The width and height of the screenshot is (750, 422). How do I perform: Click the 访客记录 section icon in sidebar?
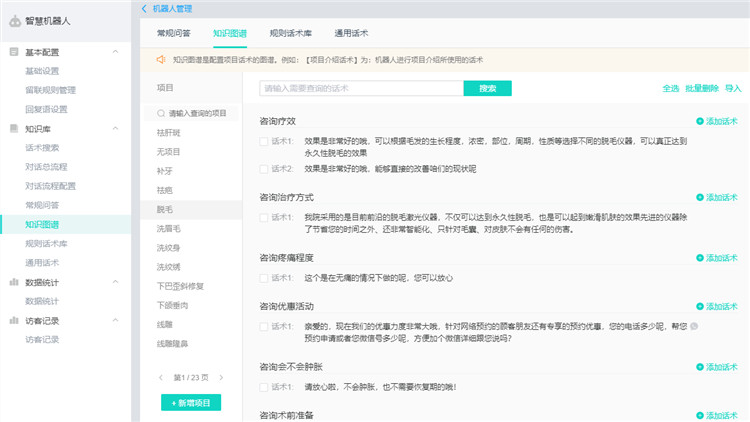click(x=14, y=321)
